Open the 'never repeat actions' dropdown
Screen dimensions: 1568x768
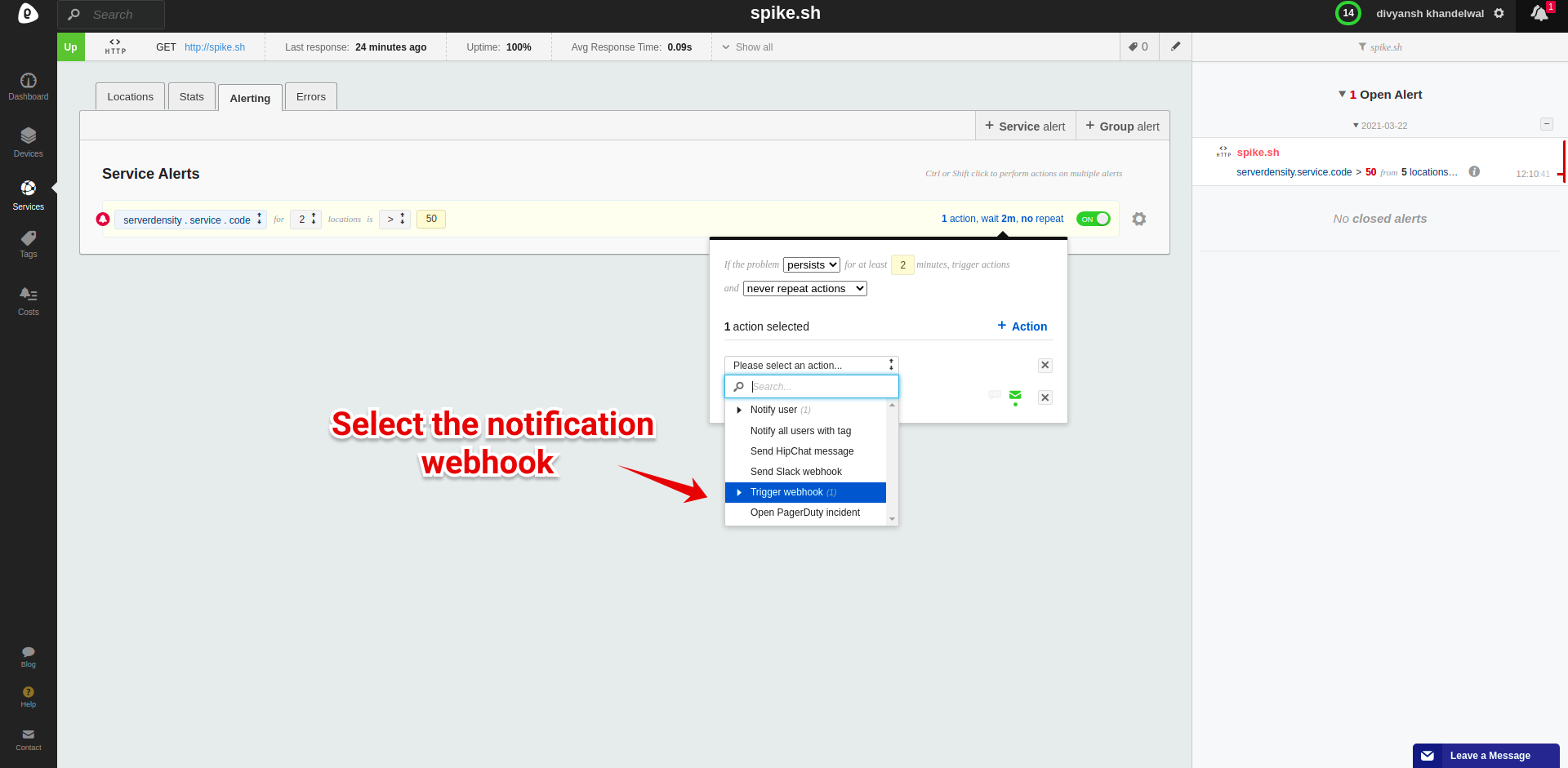805,288
